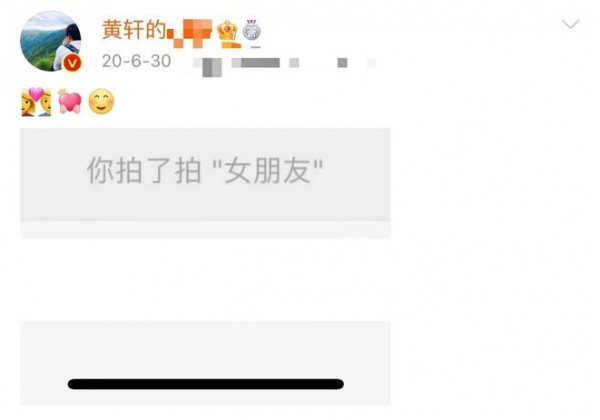
Task: Click the orange verified V badge
Action: pos(72,63)
